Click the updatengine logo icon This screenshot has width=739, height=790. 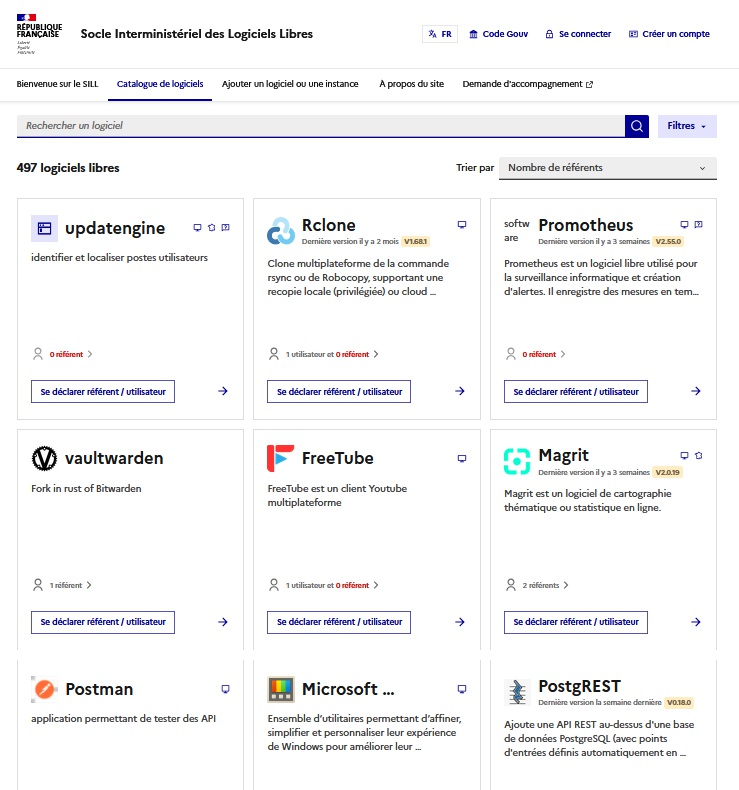point(44,228)
